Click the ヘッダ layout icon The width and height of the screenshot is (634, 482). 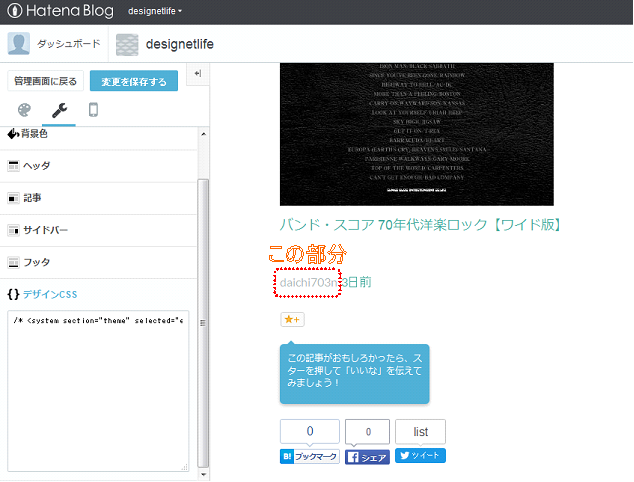pyautogui.click(x=13, y=166)
